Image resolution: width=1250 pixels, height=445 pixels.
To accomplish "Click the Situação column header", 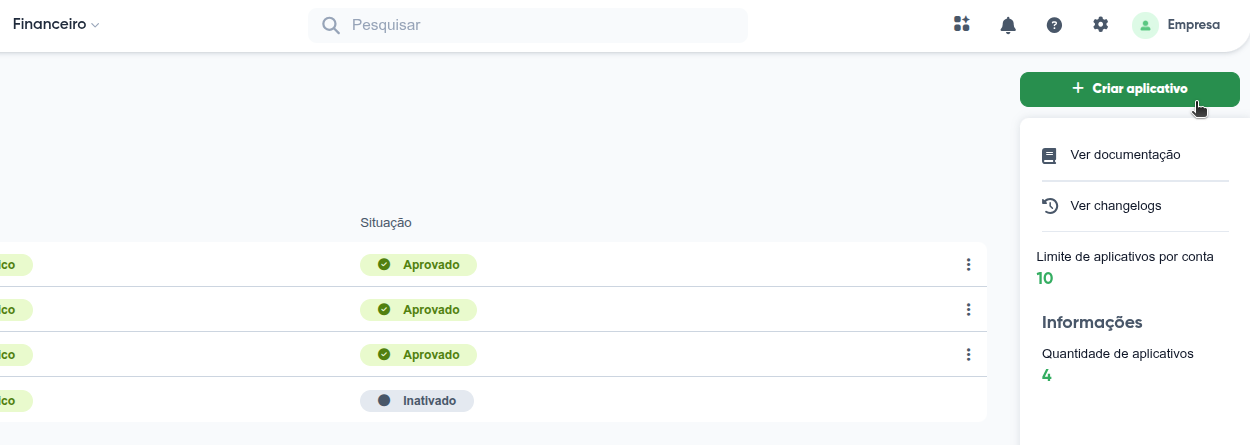I will [386, 222].
